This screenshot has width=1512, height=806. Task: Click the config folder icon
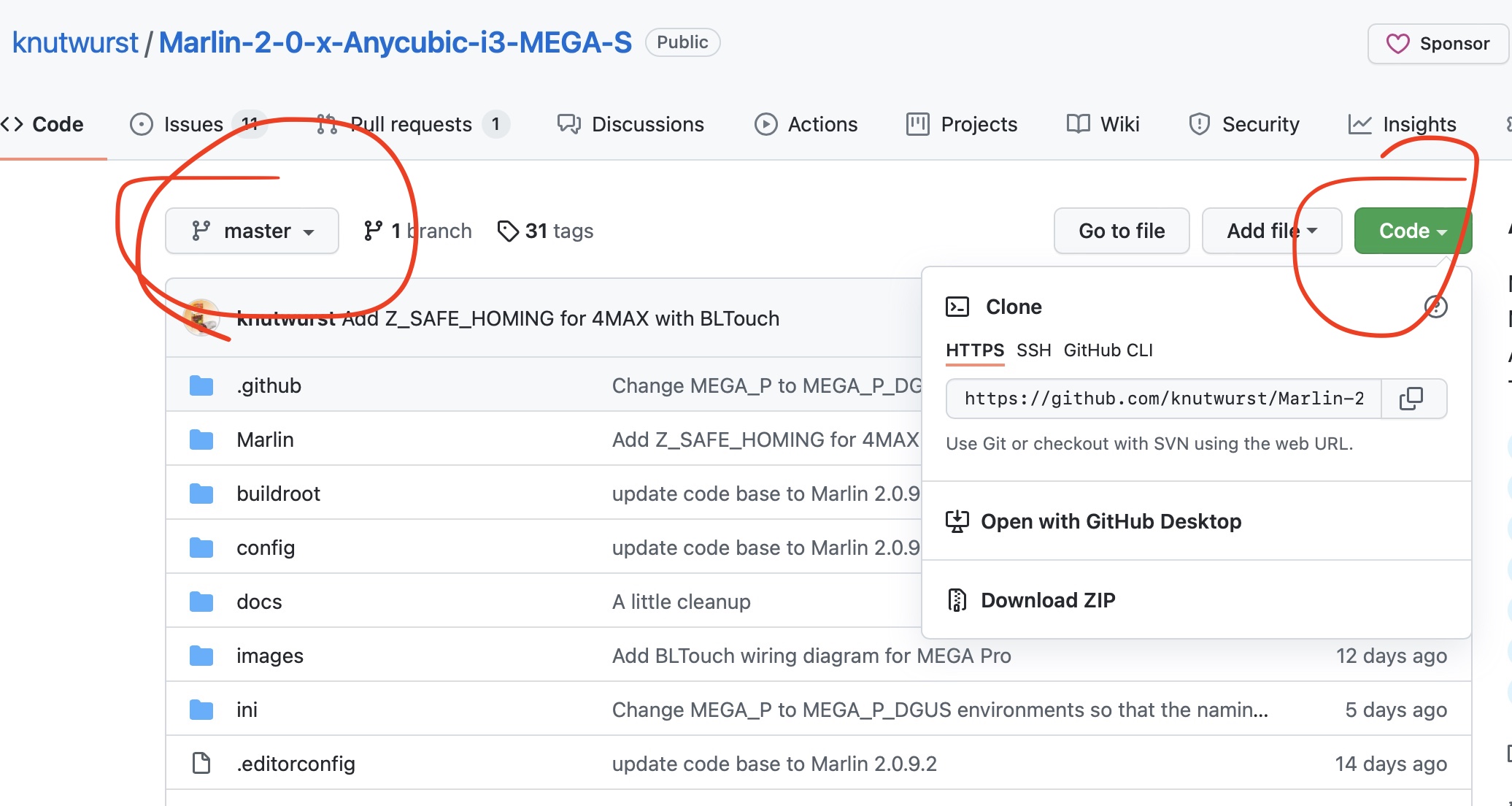pyautogui.click(x=201, y=548)
